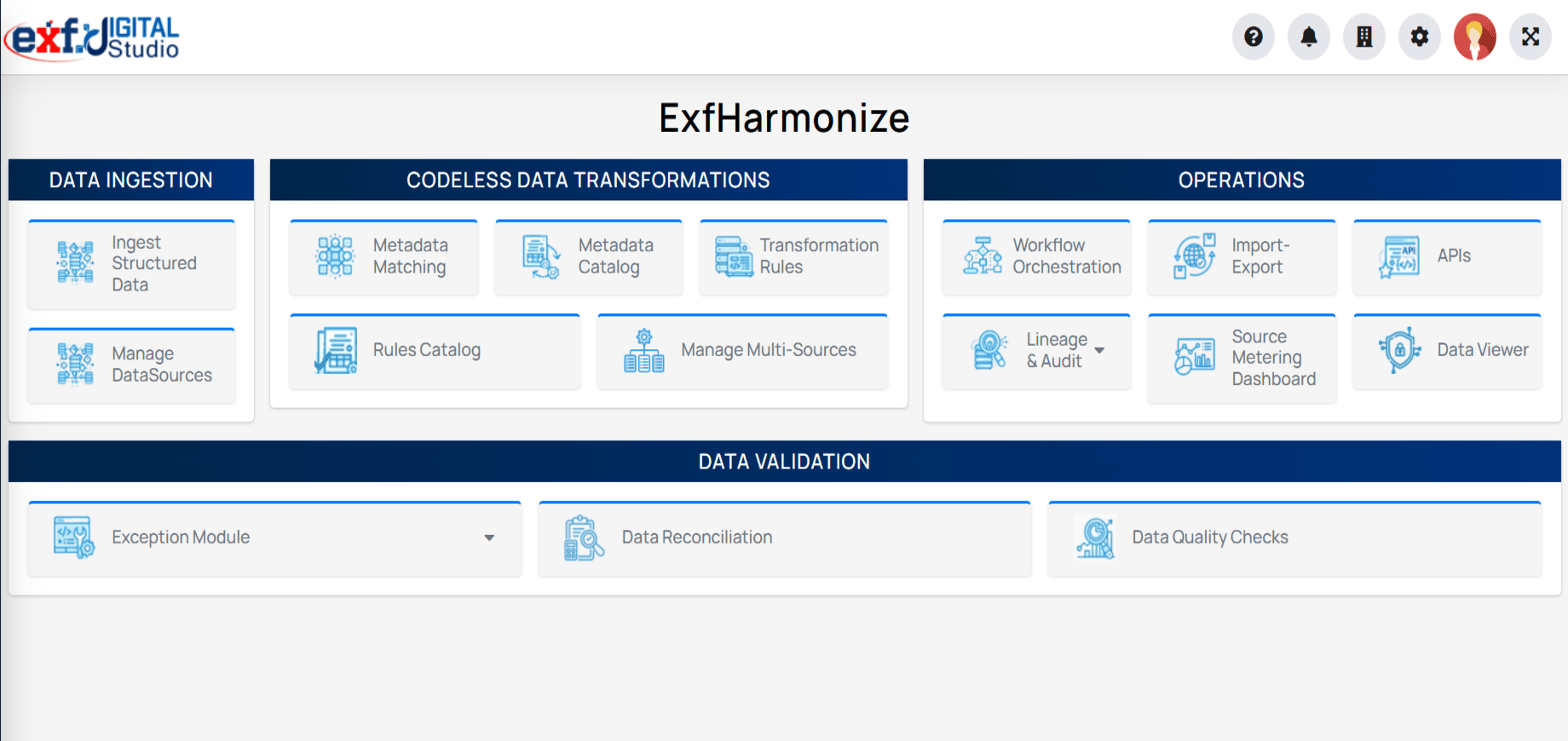Open the settings gear icon
The width and height of the screenshot is (1568, 741).
point(1419,37)
